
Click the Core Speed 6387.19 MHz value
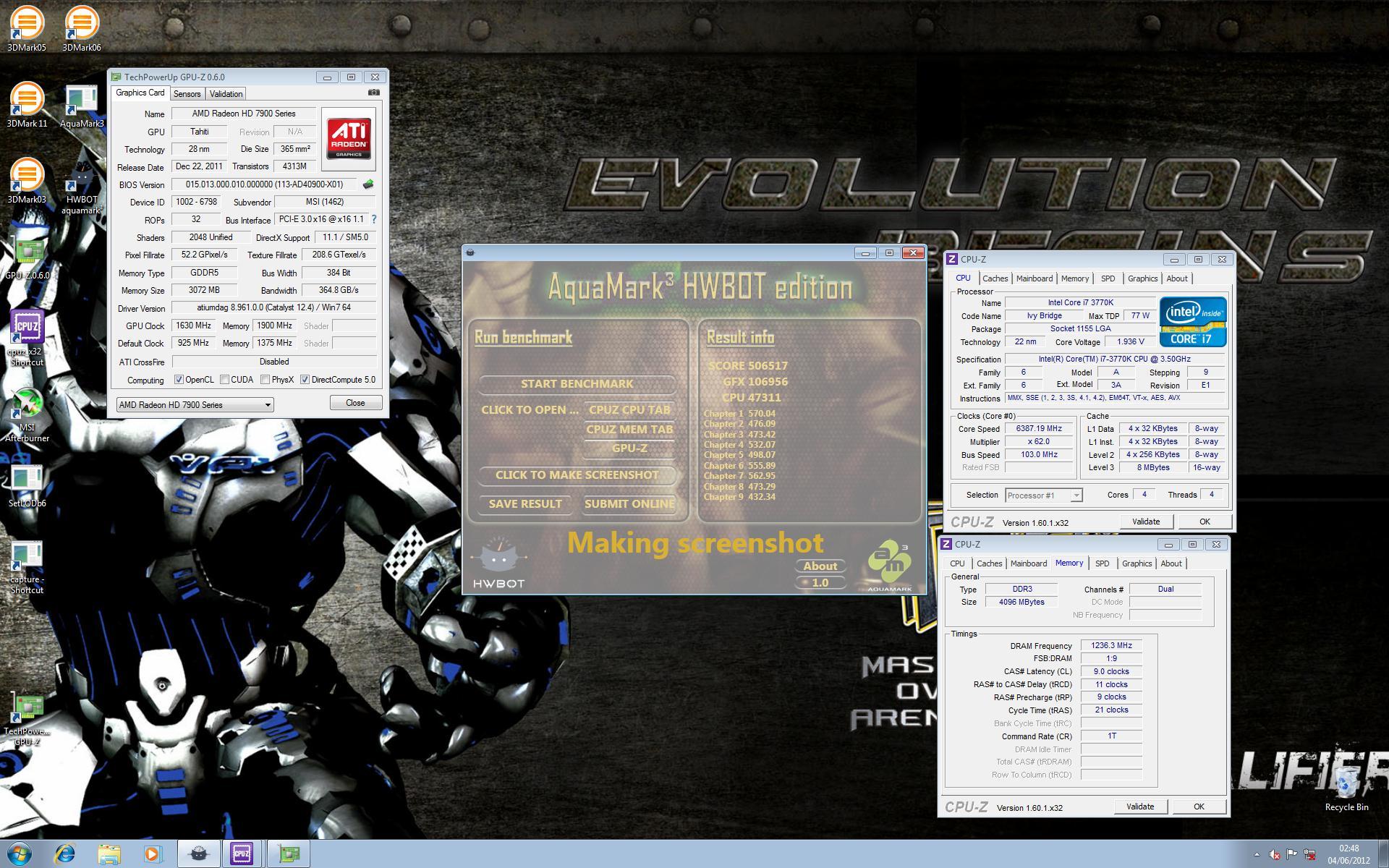[1039, 429]
